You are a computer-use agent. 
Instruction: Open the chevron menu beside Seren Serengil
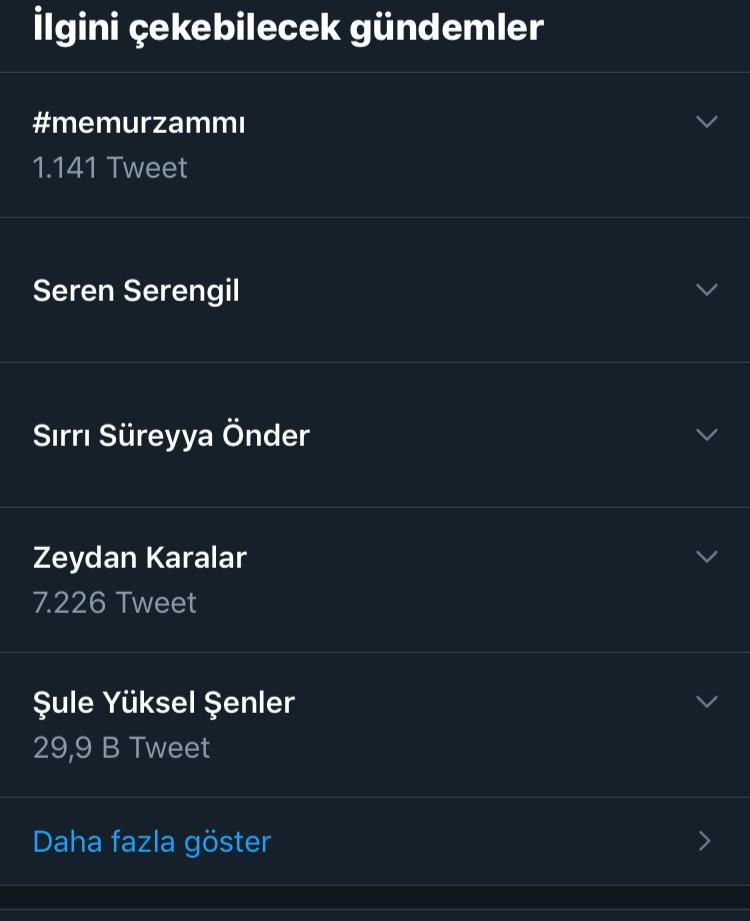click(x=707, y=290)
